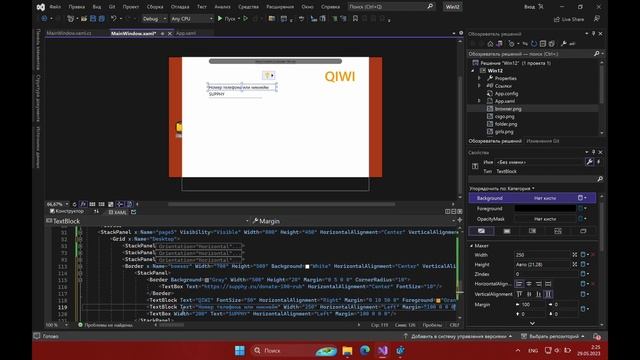The image size is (640, 360).
Task: Open the Сборка menu
Action: point(155,7)
